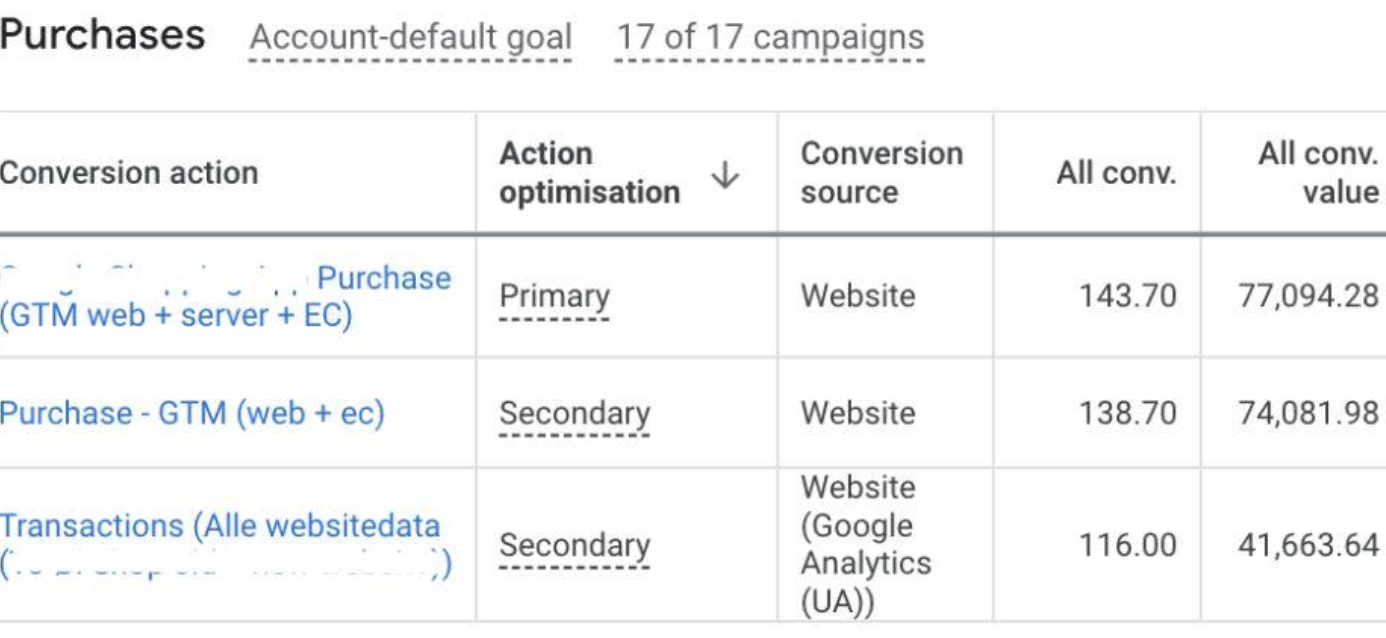The width and height of the screenshot is (1386, 638).
Task: Sort by the Action optimisation column header
Action: pos(590,173)
